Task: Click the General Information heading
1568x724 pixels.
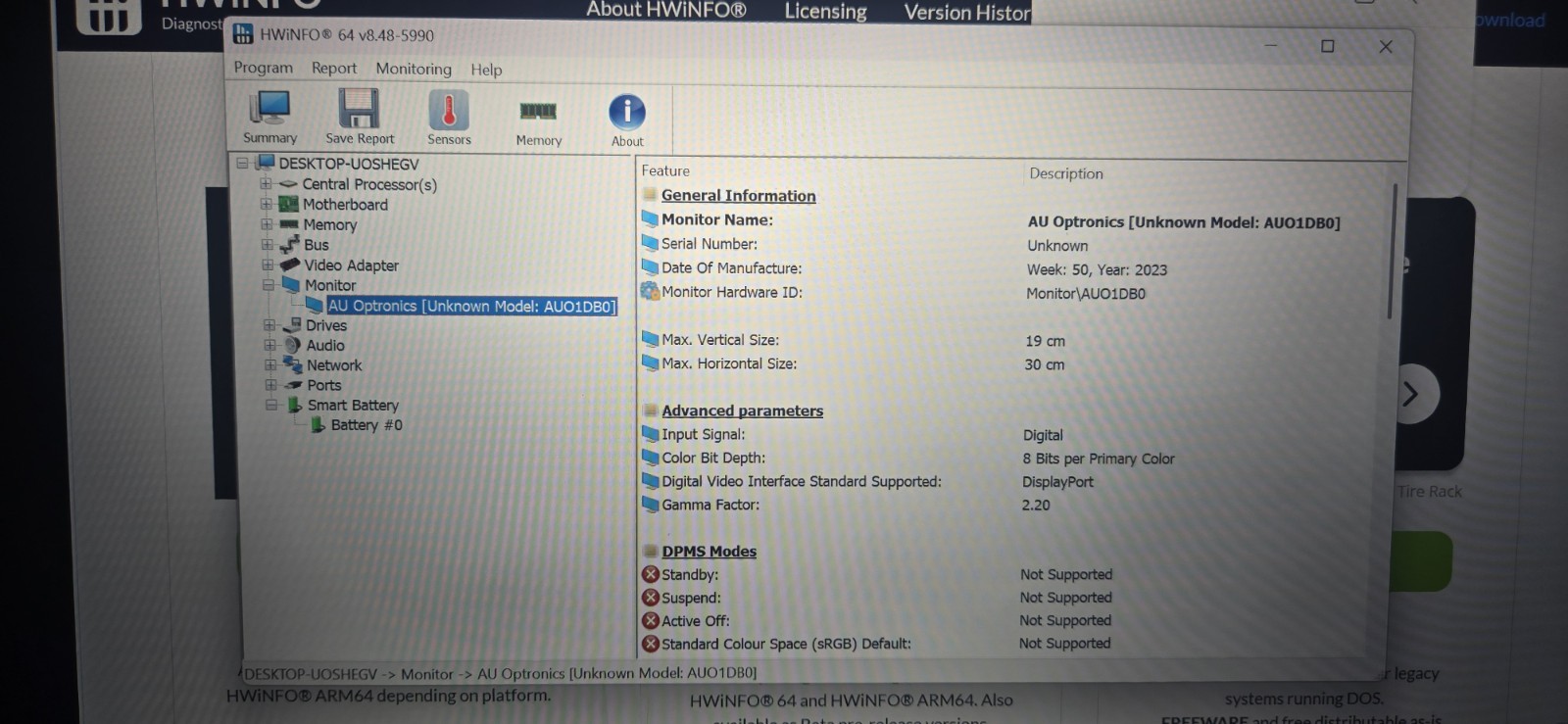Action: pyautogui.click(x=739, y=196)
